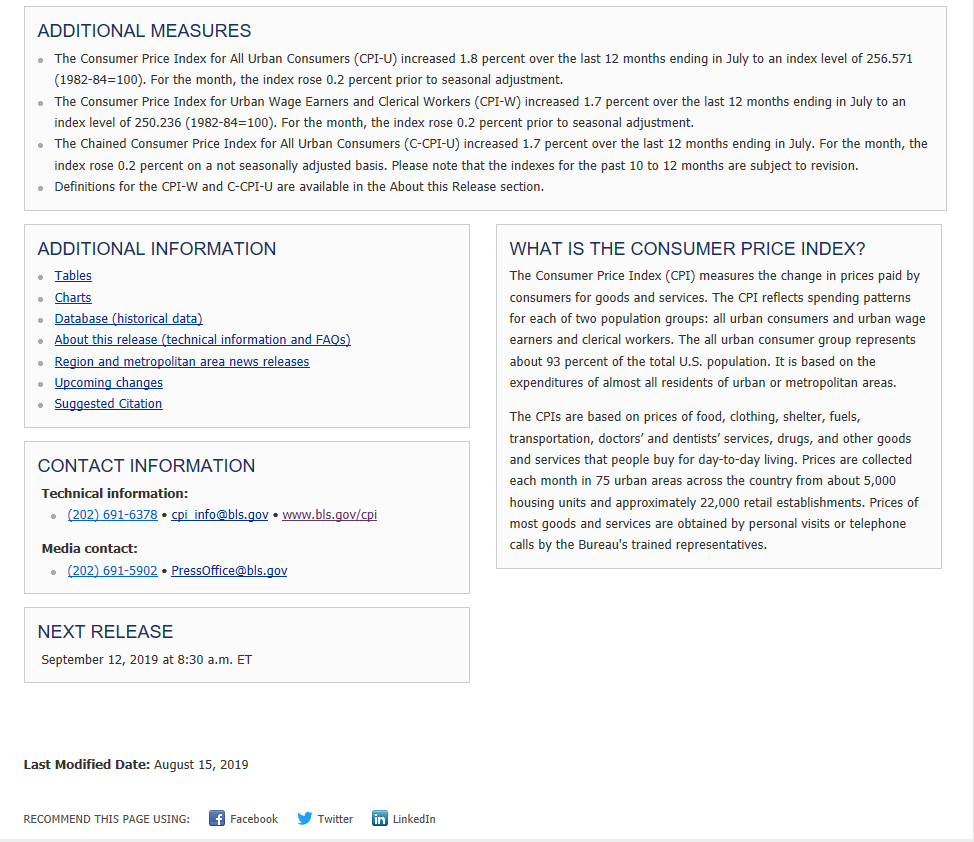Image resolution: width=974 pixels, height=842 pixels.
Task: Share page using the Facebook text label
Action: [254, 819]
